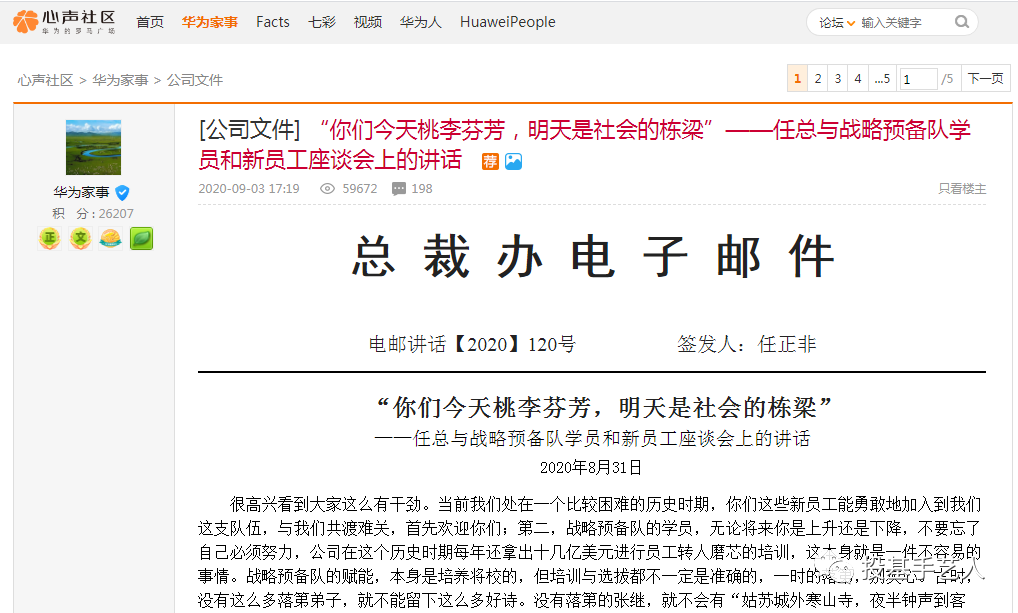1018x613 pixels.
Task: Open the 公司文件 breadcrumb link
Action: [x=195, y=80]
